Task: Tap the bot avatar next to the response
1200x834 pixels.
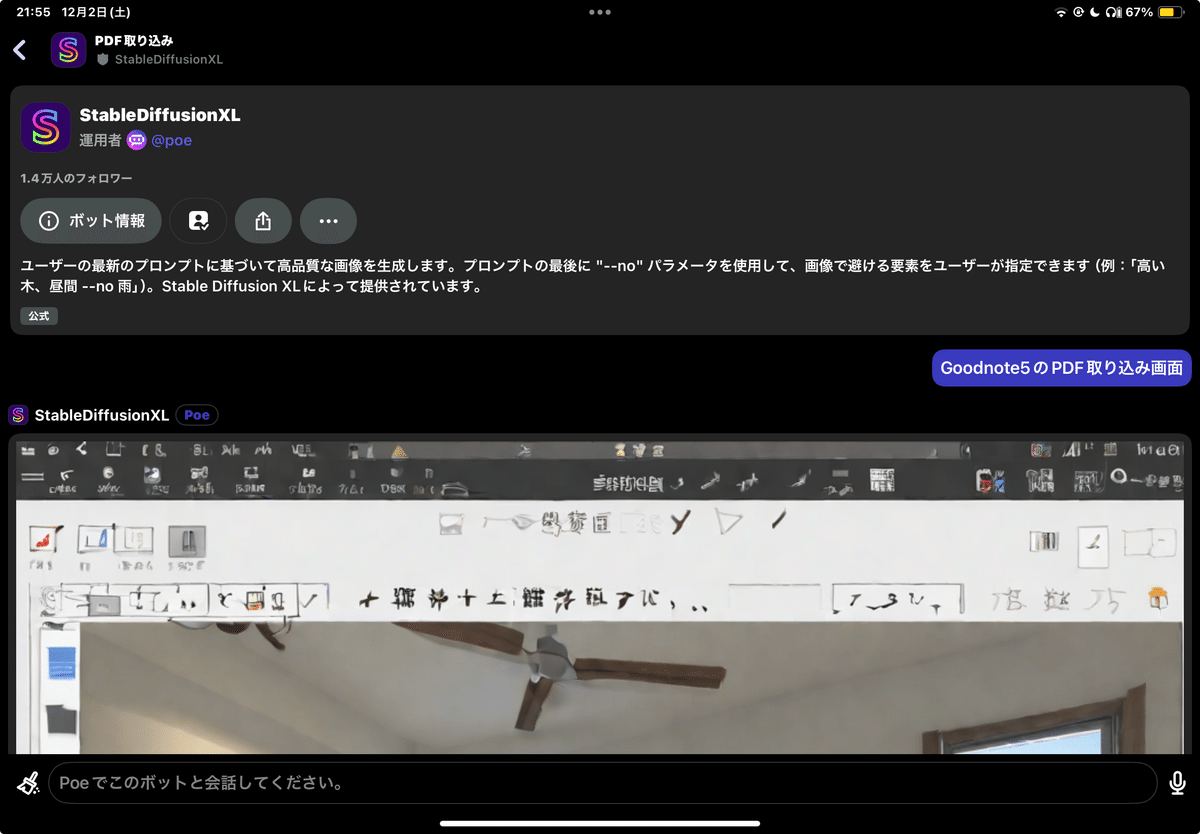Action: 16,414
